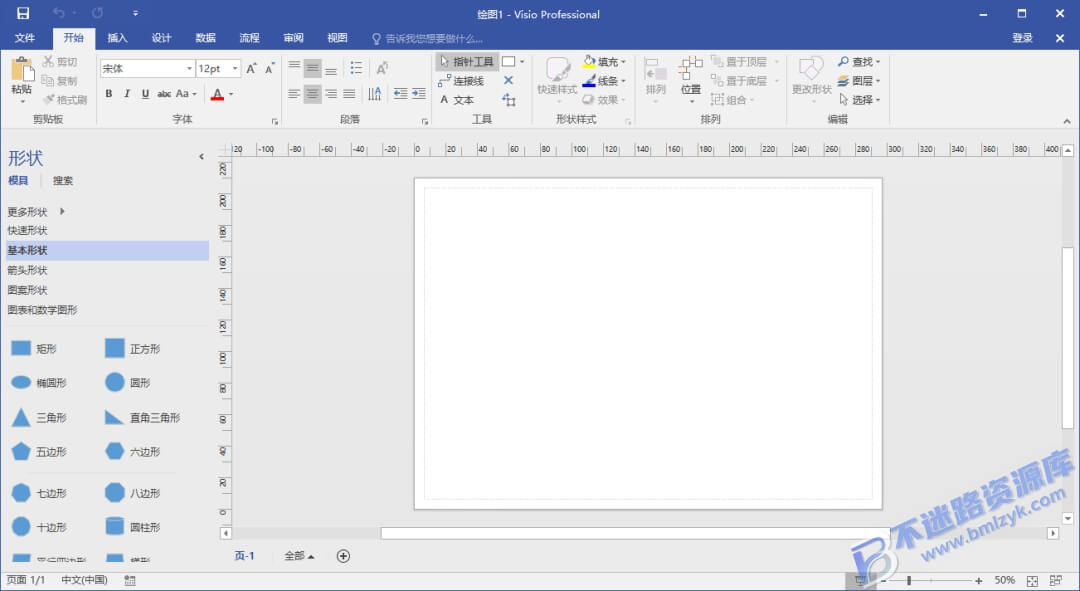Select the Triangle (三角形) shape
1080x591 pixels.
39,417
